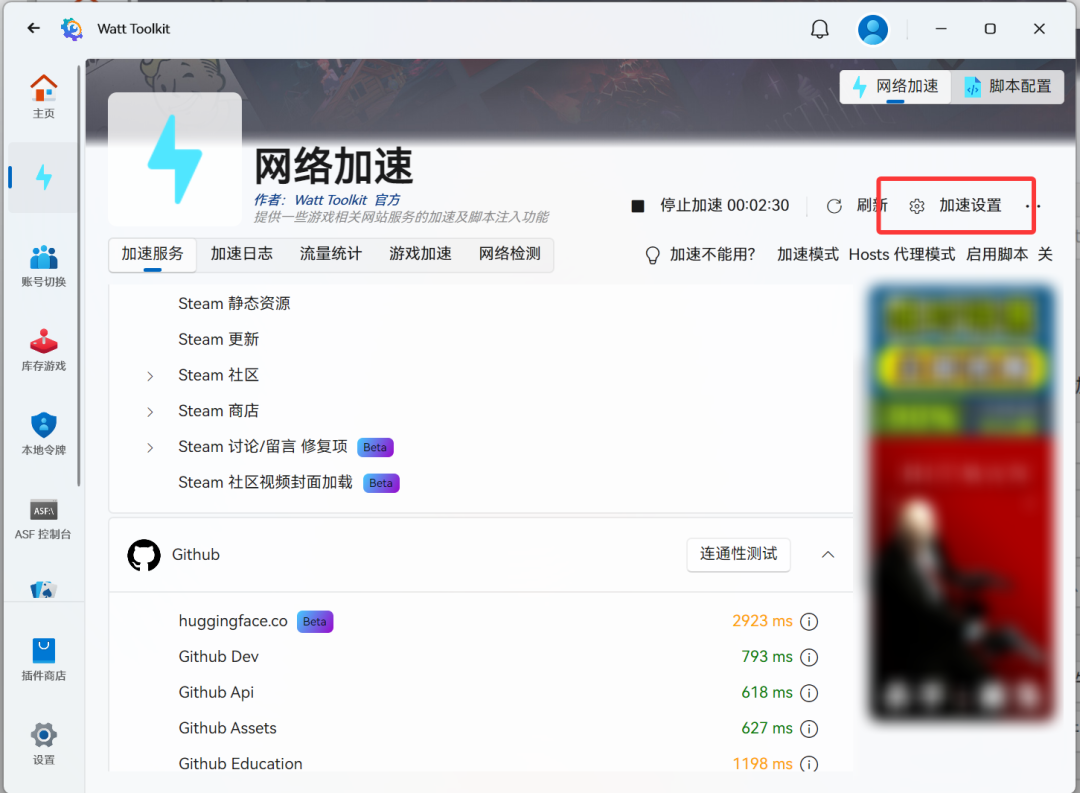This screenshot has height=793, width=1080.
Task: Run Github 连通性测试 connectivity test
Action: (x=738, y=555)
